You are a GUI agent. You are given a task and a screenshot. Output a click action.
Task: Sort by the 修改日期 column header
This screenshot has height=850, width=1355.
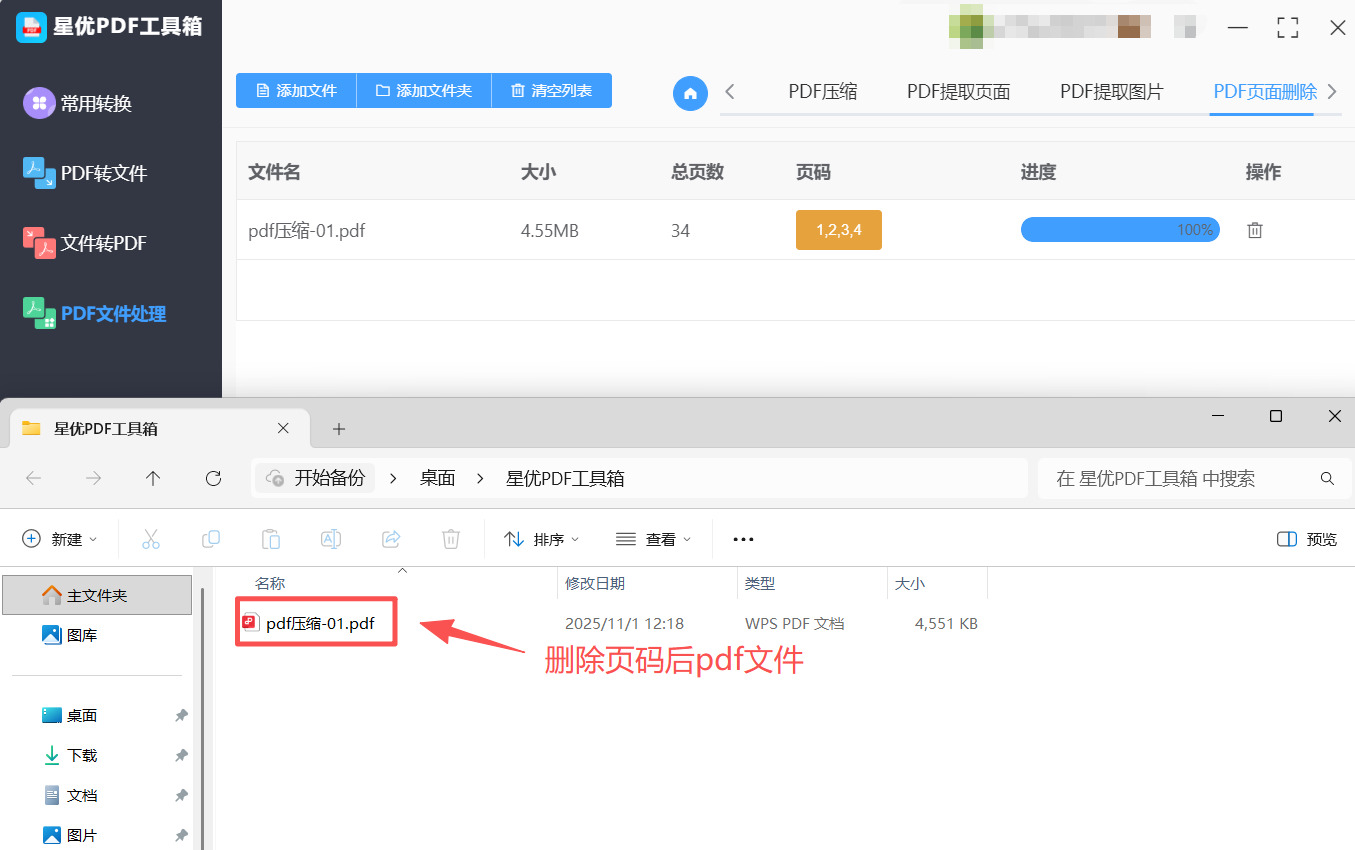click(595, 583)
